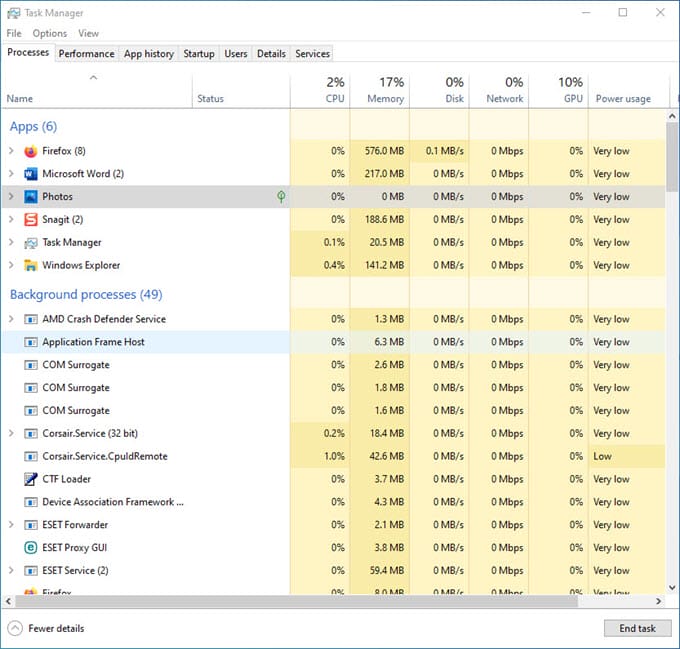Click the vertical scrollbar thumb
This screenshot has width=680, height=649.
tap(672, 157)
